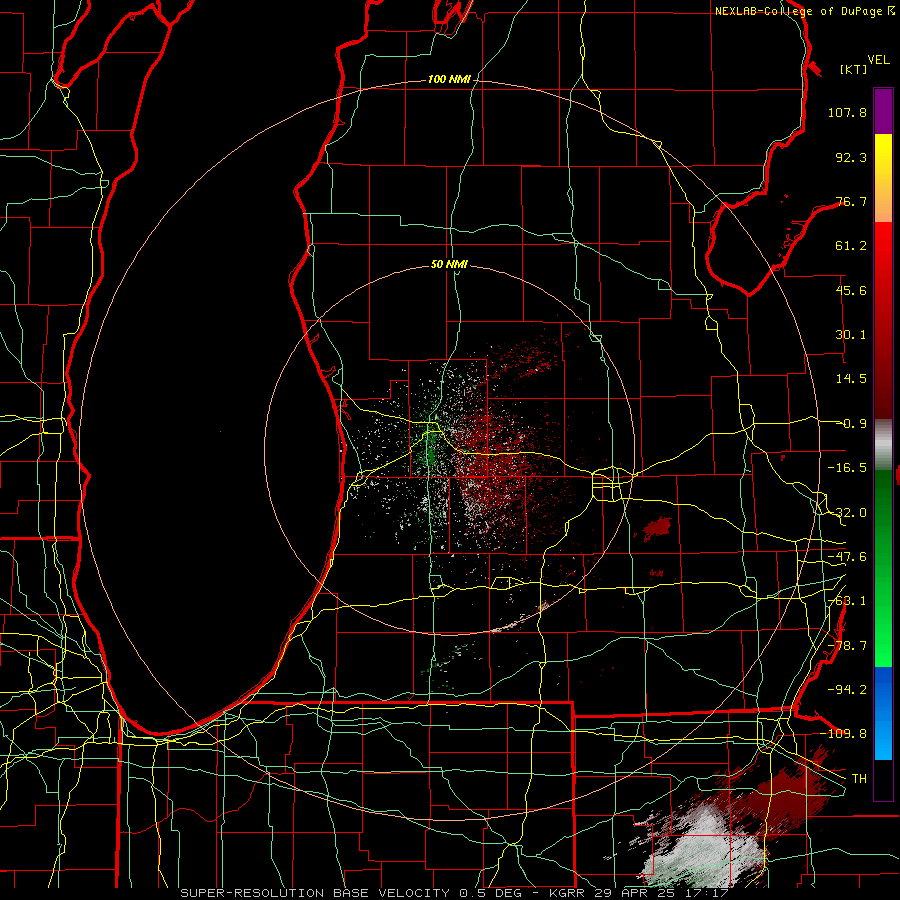Click the purple segment of the velocity color bar
Image resolution: width=900 pixels, height=900 pixels.
(883, 111)
